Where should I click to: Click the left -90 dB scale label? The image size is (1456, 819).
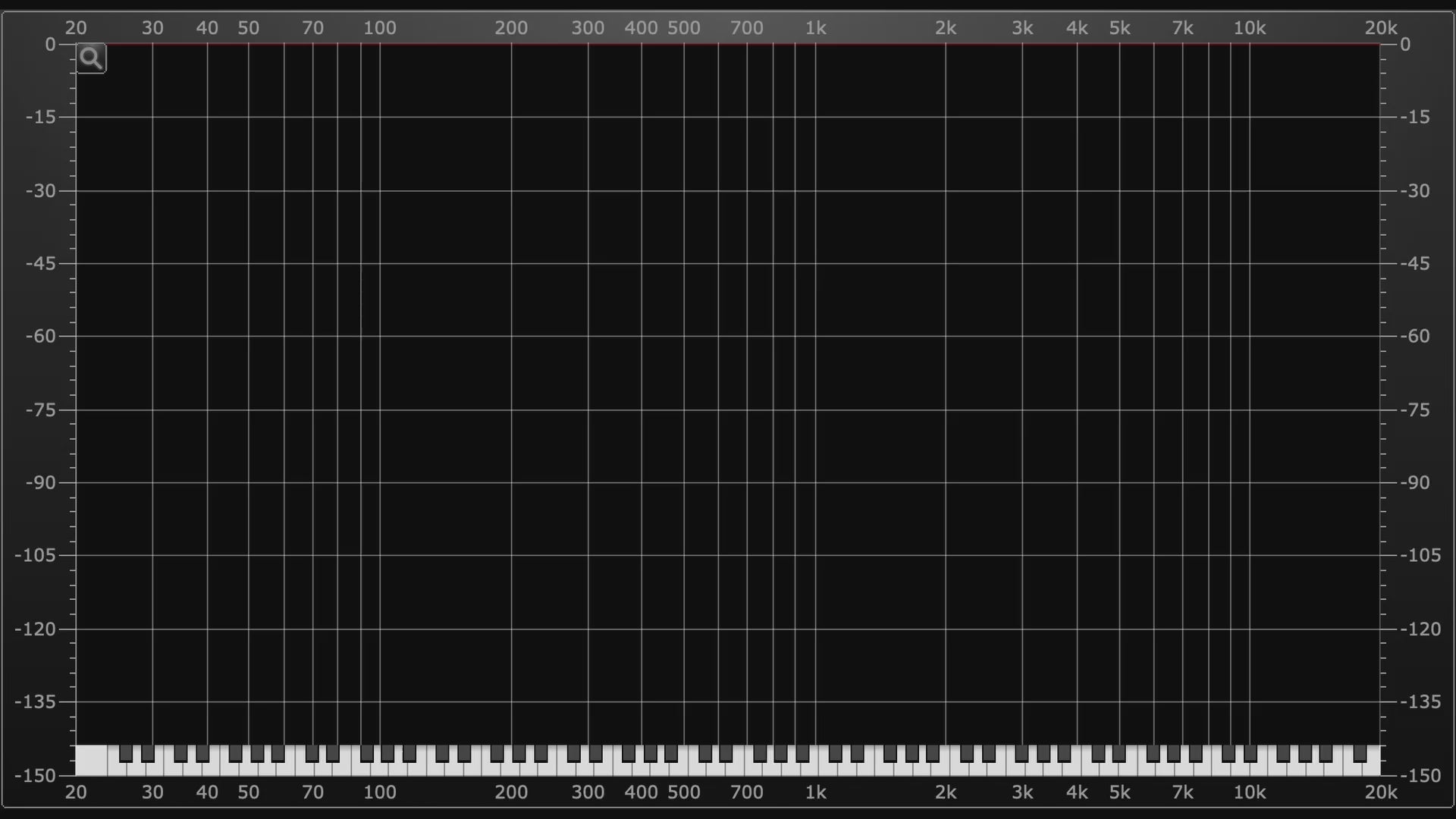(41, 482)
